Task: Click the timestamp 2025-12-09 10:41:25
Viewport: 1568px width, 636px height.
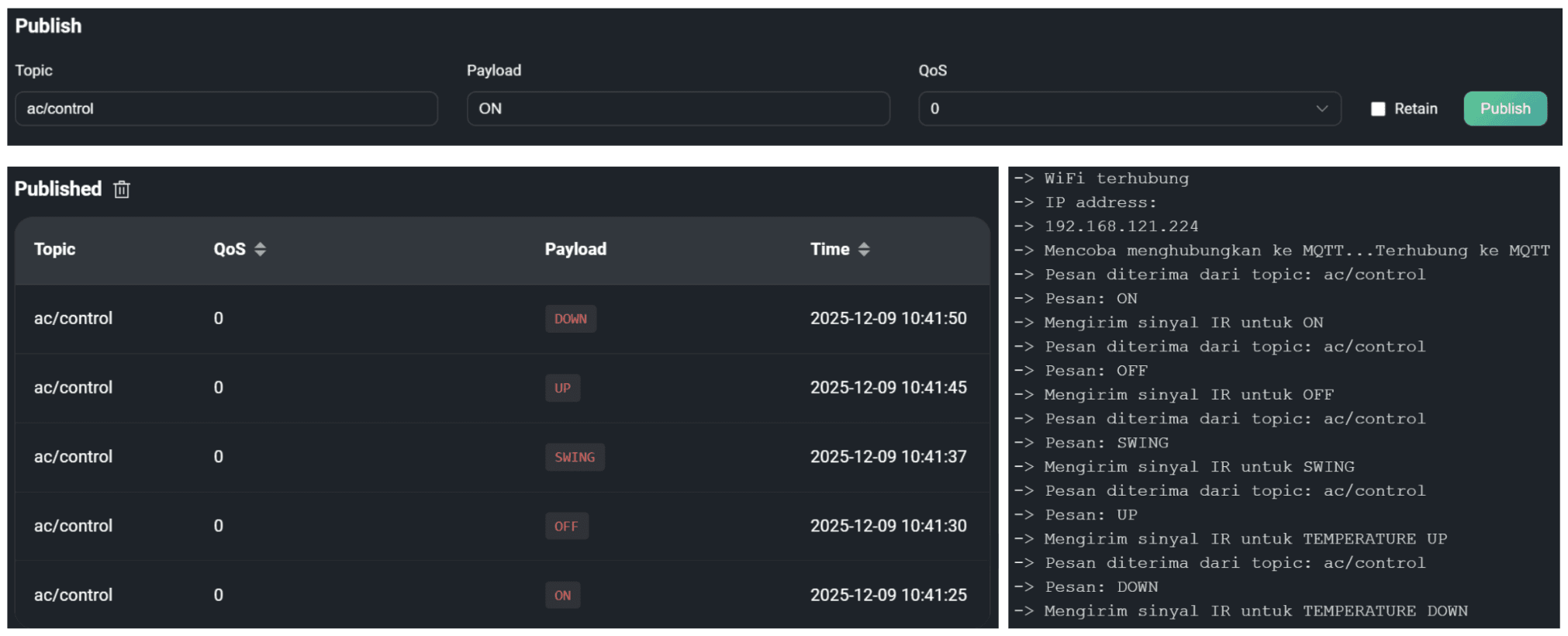Action: [889, 595]
